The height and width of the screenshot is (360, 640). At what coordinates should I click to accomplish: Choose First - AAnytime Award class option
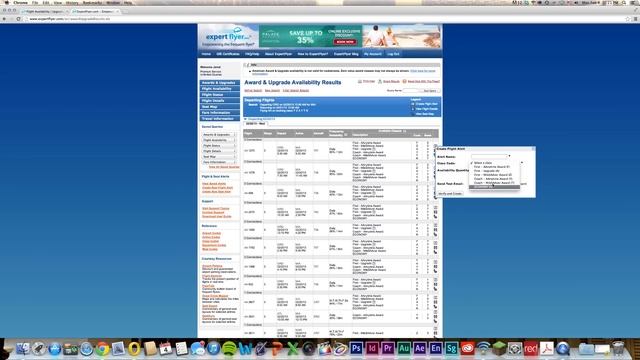click(x=494, y=167)
